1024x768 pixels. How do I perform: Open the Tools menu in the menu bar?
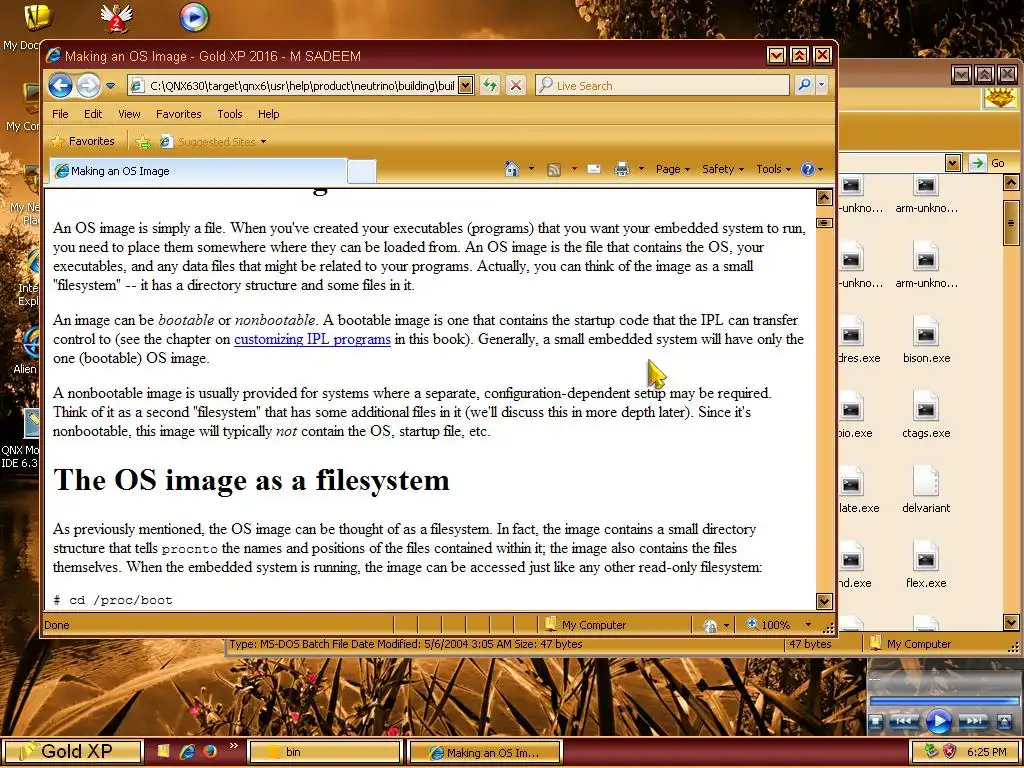[230, 114]
